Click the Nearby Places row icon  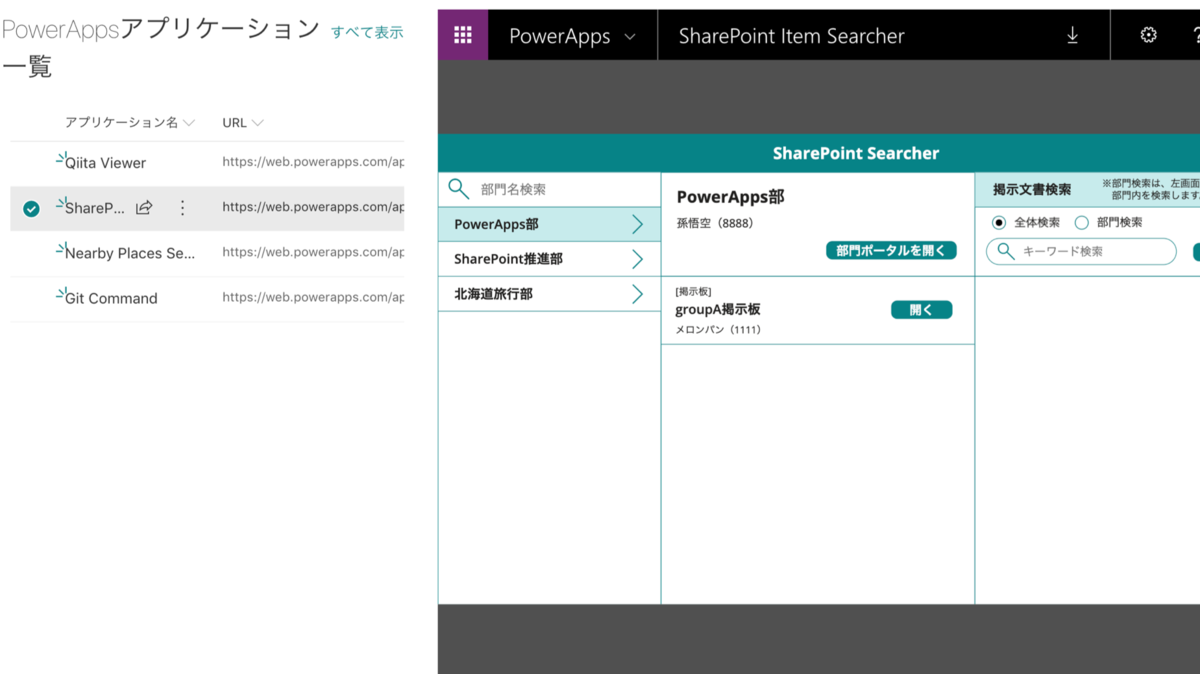pyautogui.click(x=60, y=247)
